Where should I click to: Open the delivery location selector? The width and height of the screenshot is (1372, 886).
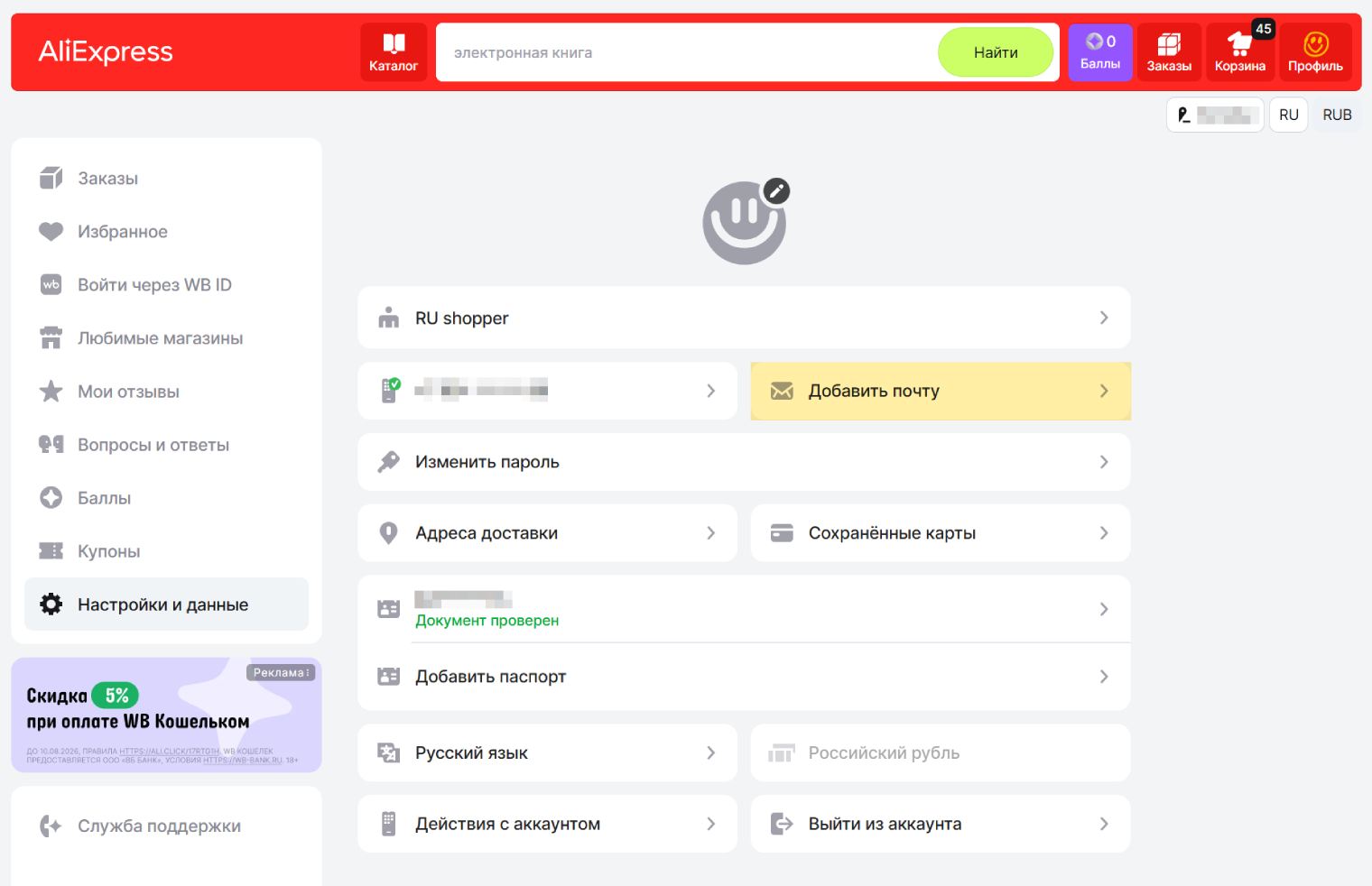tap(1215, 115)
